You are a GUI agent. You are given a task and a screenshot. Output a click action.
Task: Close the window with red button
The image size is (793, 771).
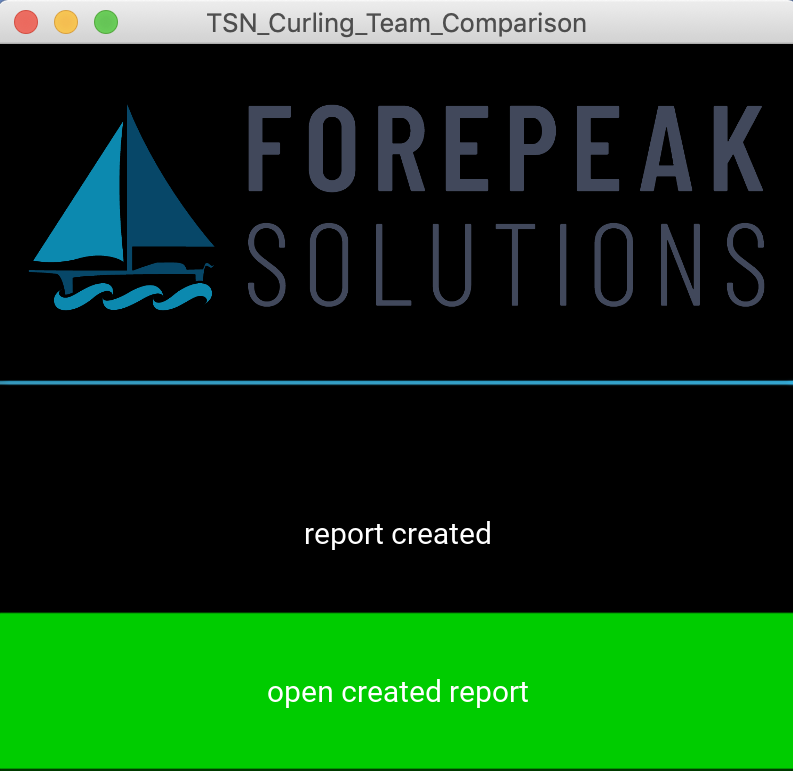26,22
